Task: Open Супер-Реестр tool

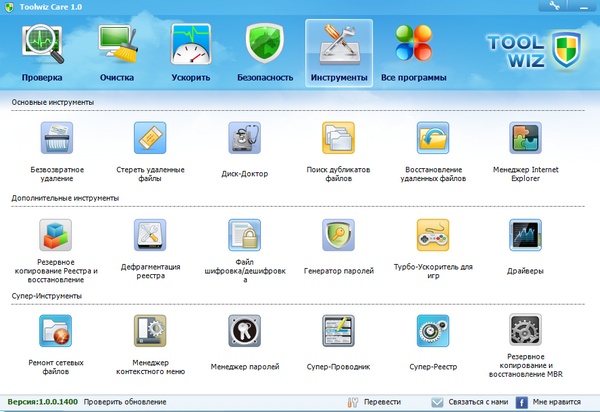Action: coord(432,331)
